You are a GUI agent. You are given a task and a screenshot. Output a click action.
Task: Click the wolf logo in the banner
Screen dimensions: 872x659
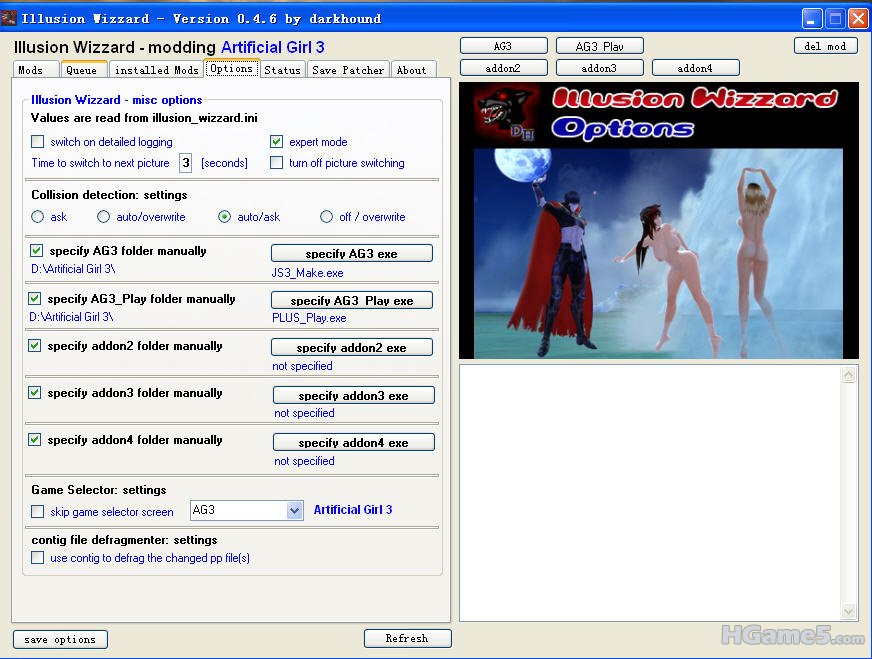(x=507, y=114)
